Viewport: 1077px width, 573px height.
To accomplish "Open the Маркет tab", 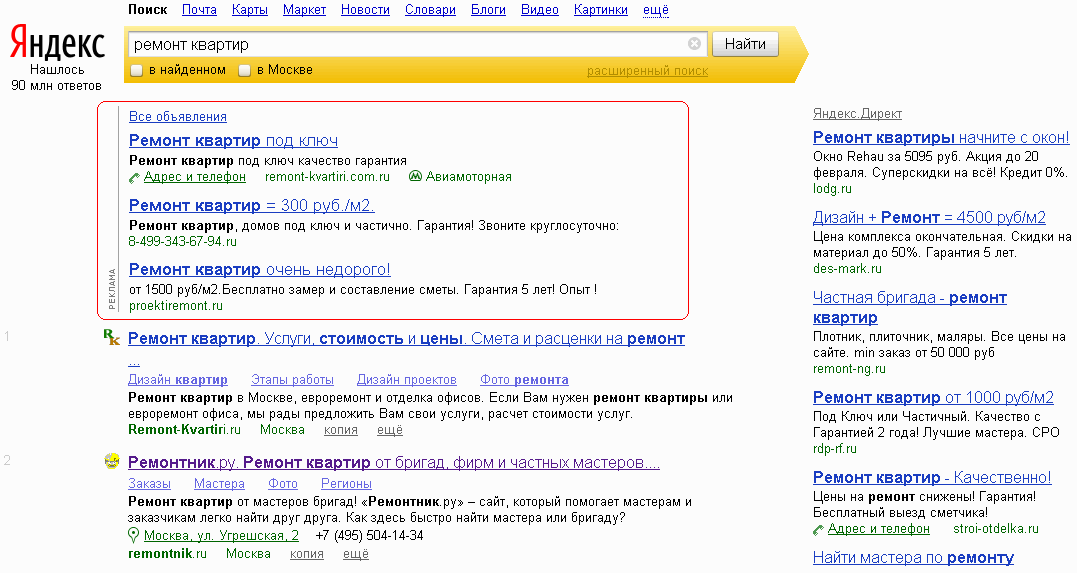I will click(x=304, y=10).
